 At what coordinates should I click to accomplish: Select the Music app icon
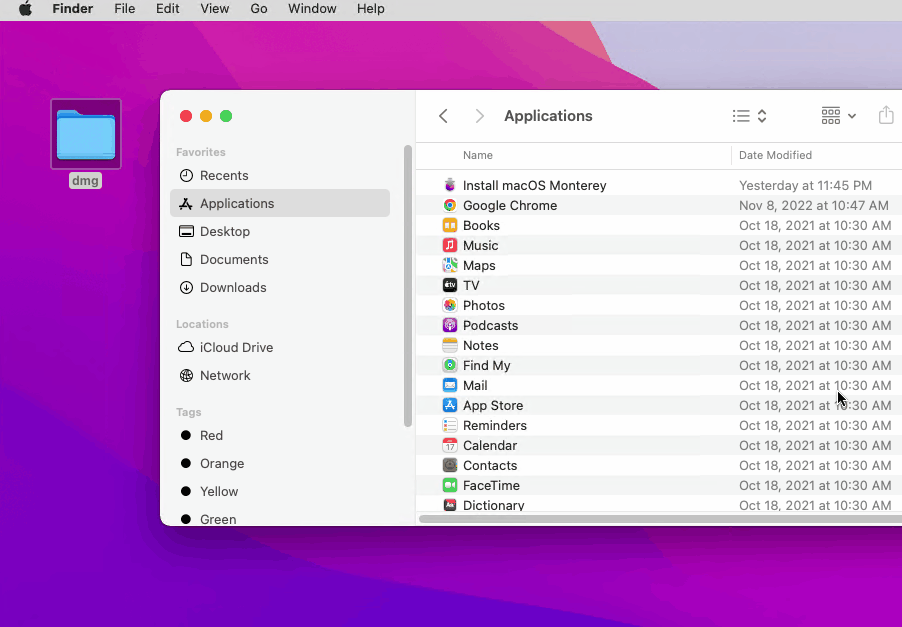[x=450, y=246]
